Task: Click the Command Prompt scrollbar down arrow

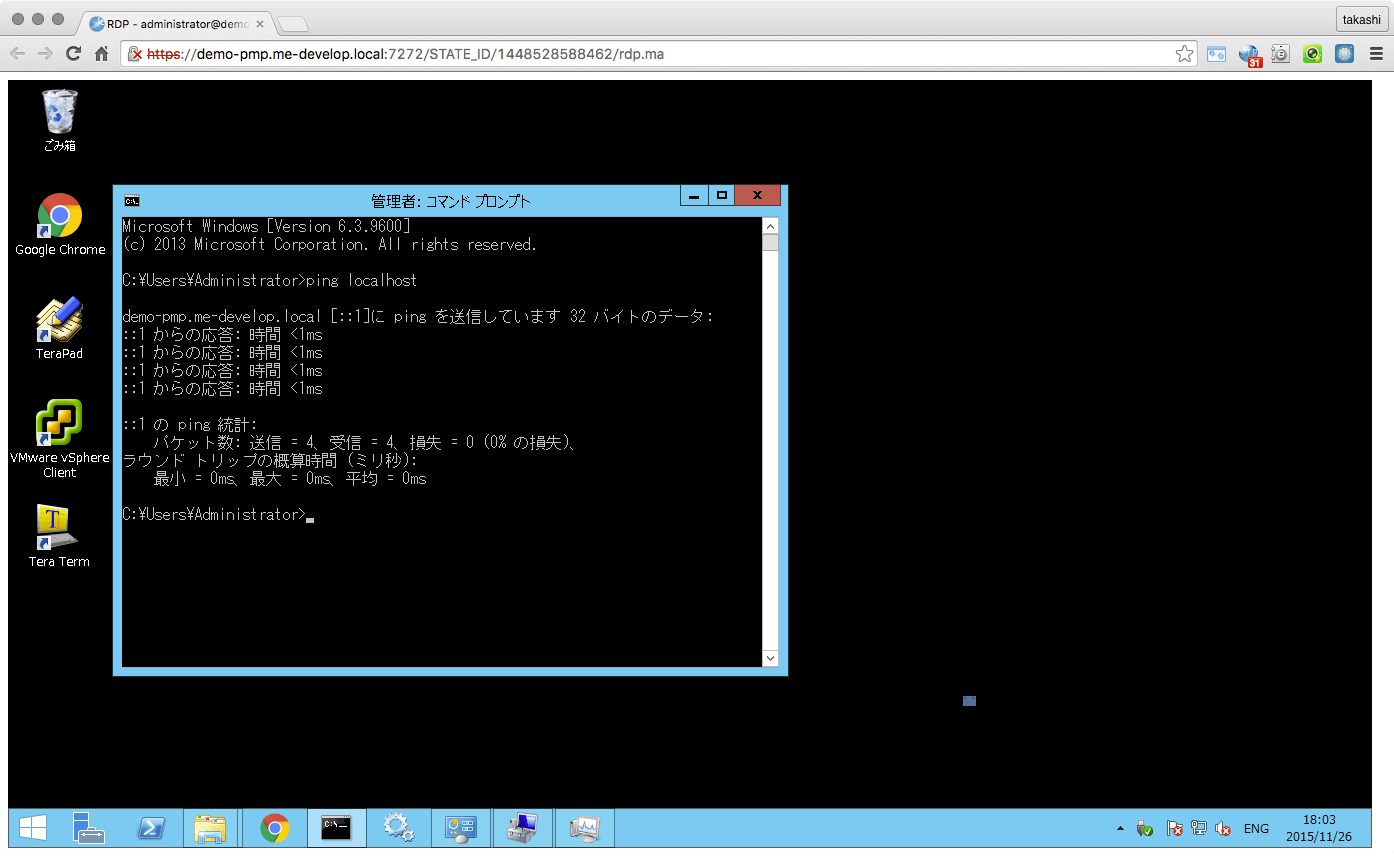Action: point(770,658)
